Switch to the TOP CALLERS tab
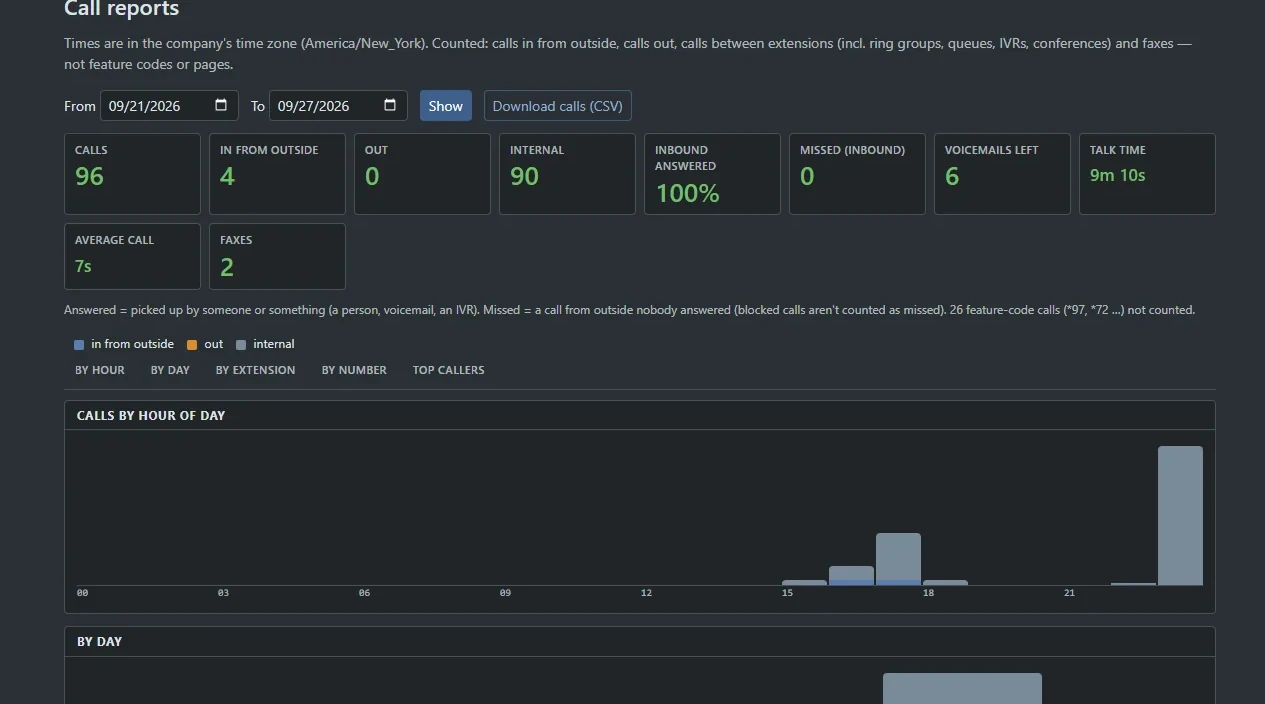The width and height of the screenshot is (1265, 704). click(449, 370)
